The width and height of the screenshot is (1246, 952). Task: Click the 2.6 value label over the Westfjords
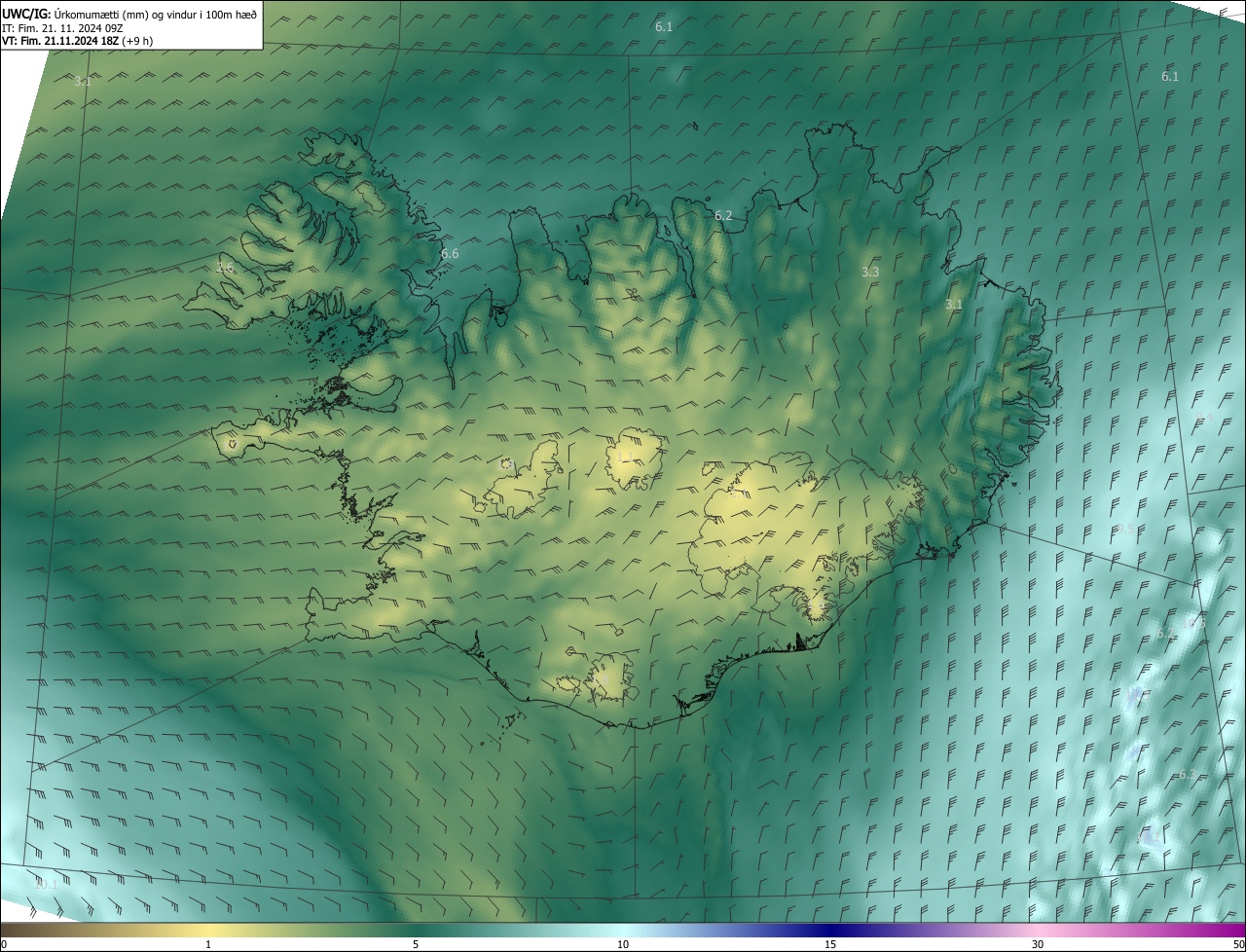226,268
